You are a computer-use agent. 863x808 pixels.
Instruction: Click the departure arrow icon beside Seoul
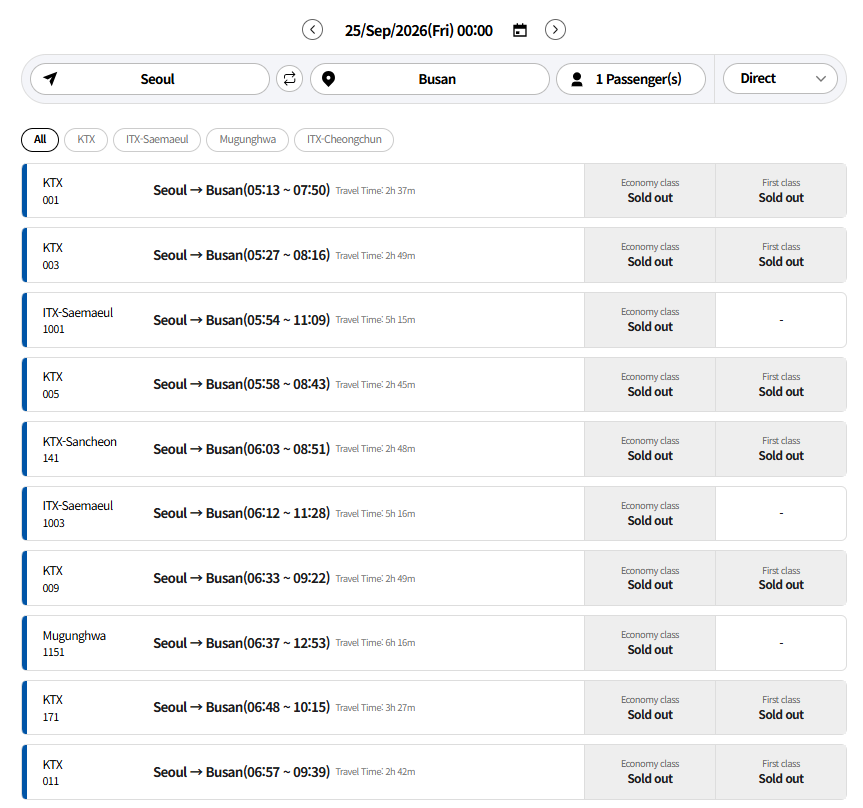point(51,79)
